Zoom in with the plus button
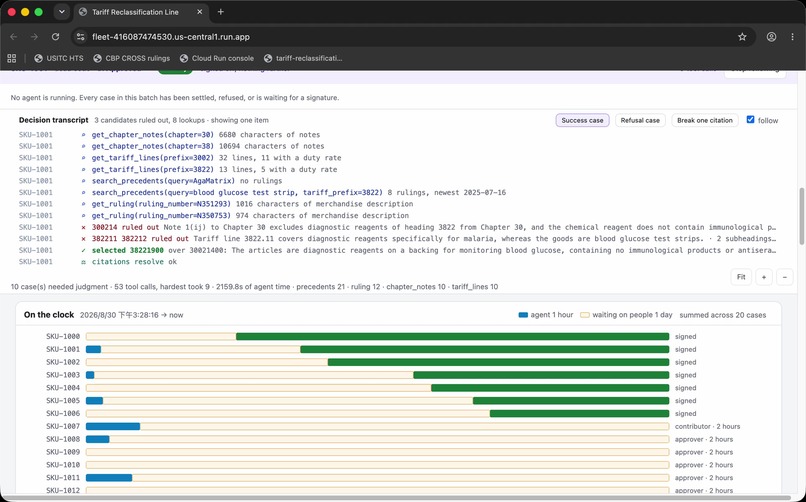 coord(764,277)
